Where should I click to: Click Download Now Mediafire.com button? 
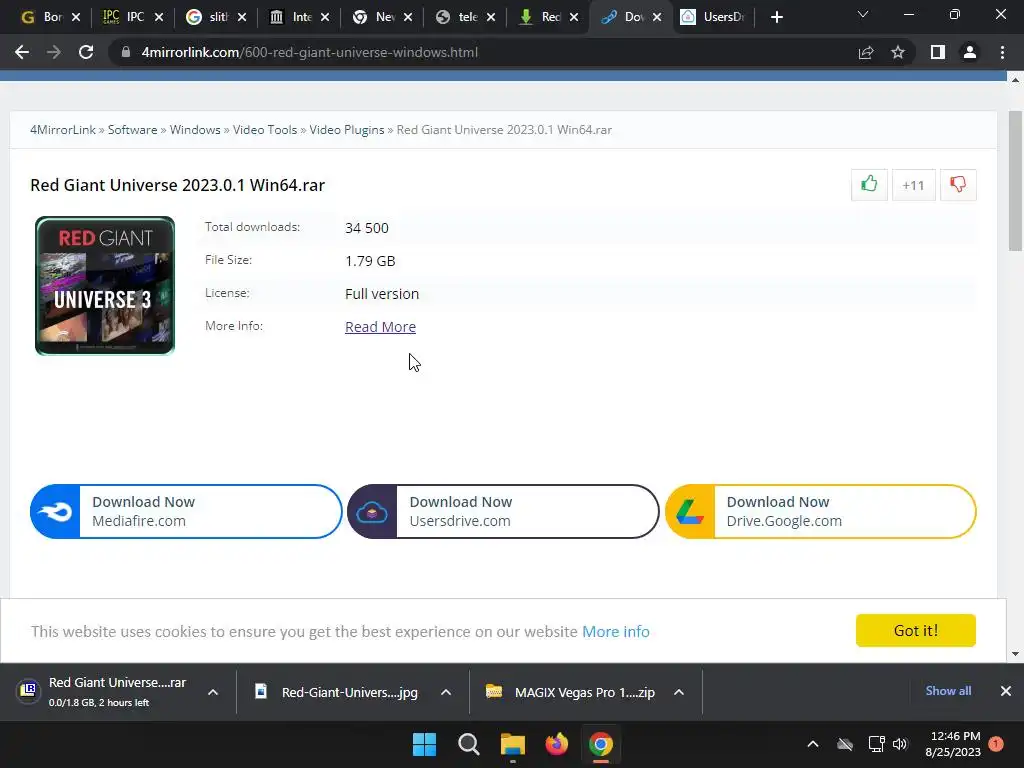186,511
